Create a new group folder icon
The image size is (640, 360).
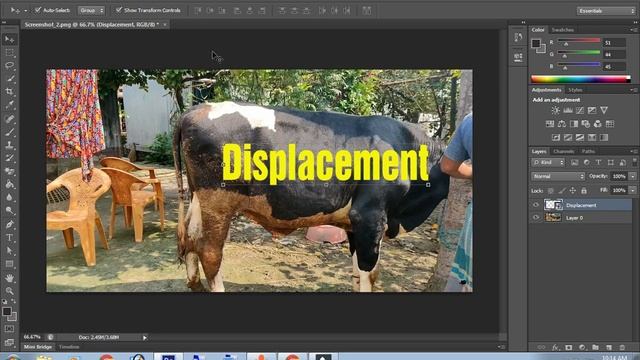[596, 347]
